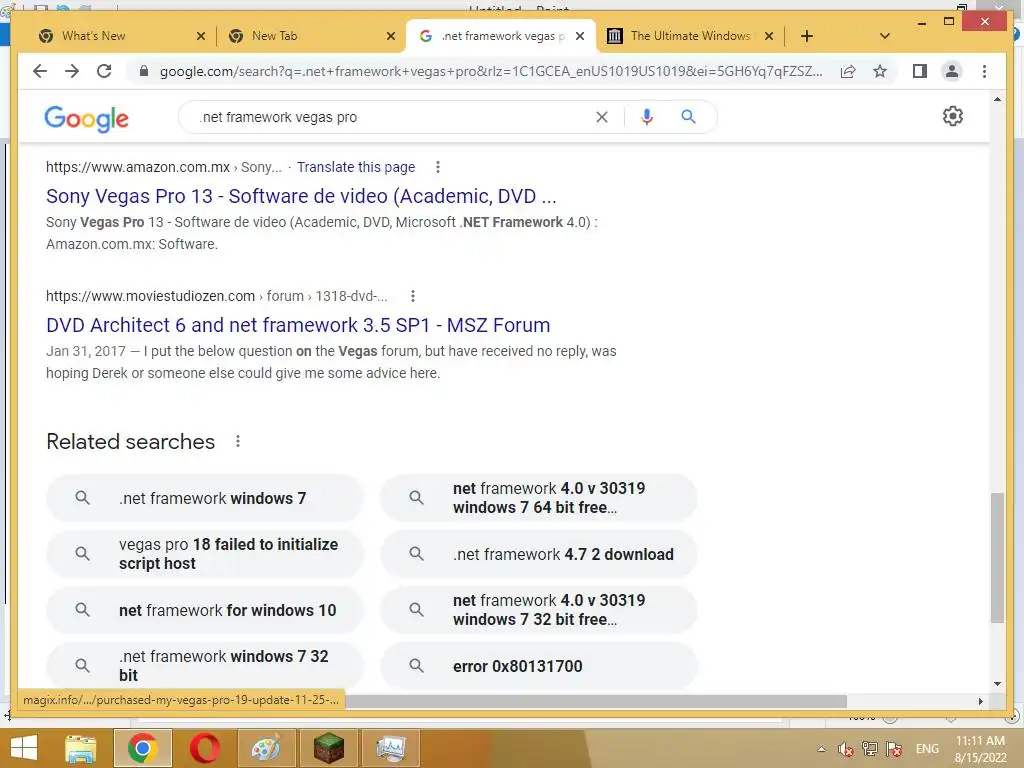Click the lock icon in address bar
The height and width of the screenshot is (768, 1024).
144,71
